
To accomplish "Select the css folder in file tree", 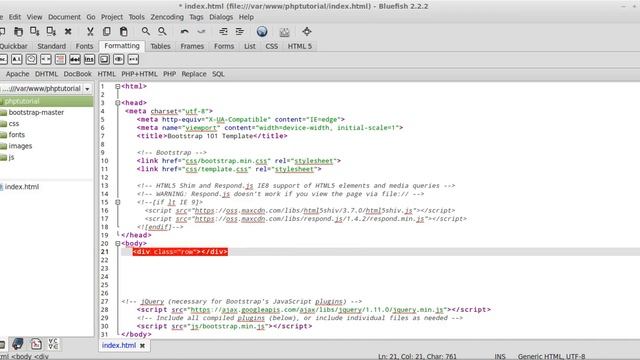I will pos(14,123).
